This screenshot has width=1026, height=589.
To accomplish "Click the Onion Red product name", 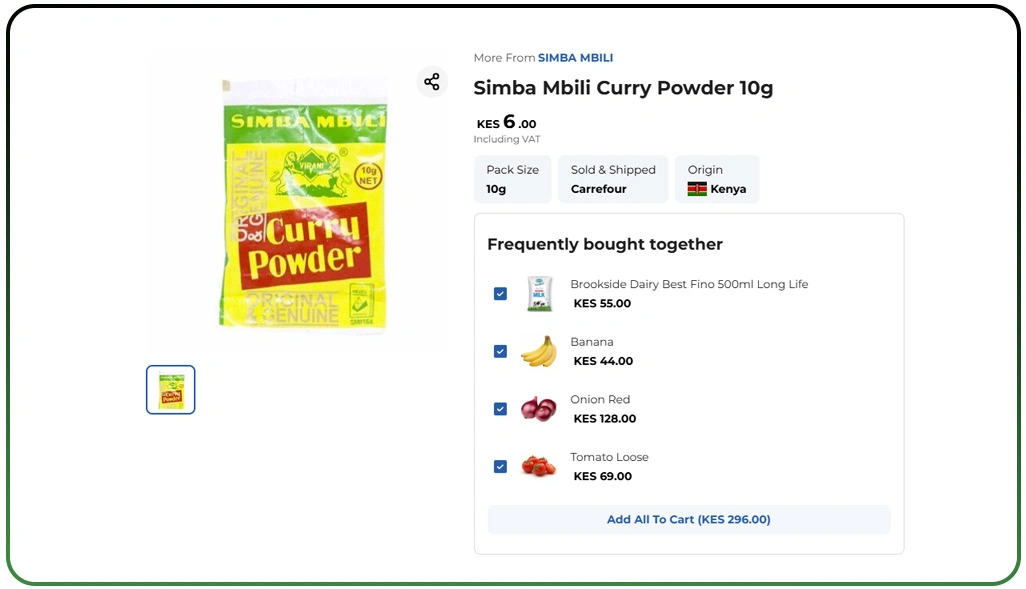I will pos(600,399).
